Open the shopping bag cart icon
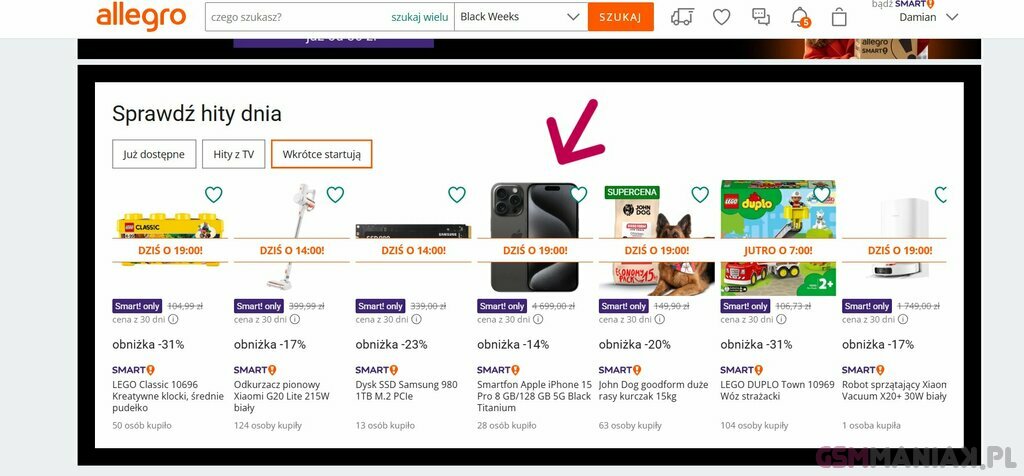 click(x=839, y=17)
